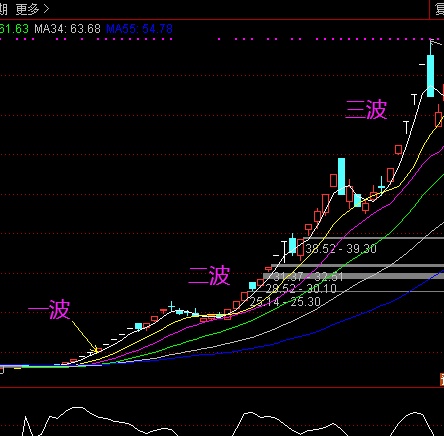Image resolution: width=444 pixels, height=436 pixels.
Task: Select the 二波 annotation text
Action: (x=209, y=276)
